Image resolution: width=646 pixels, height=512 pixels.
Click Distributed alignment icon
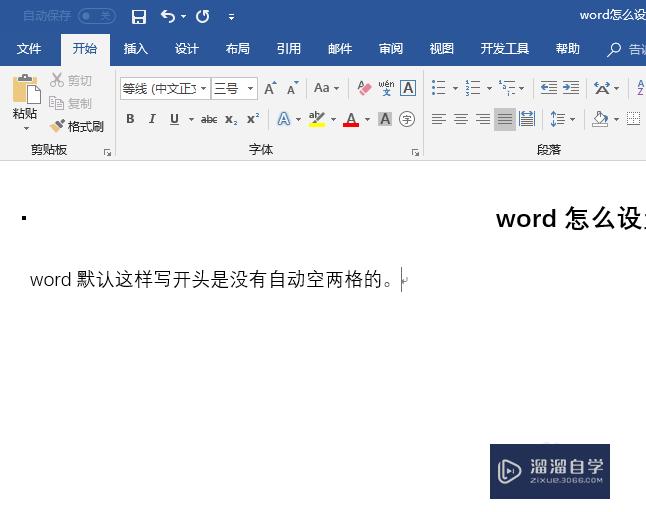point(527,119)
